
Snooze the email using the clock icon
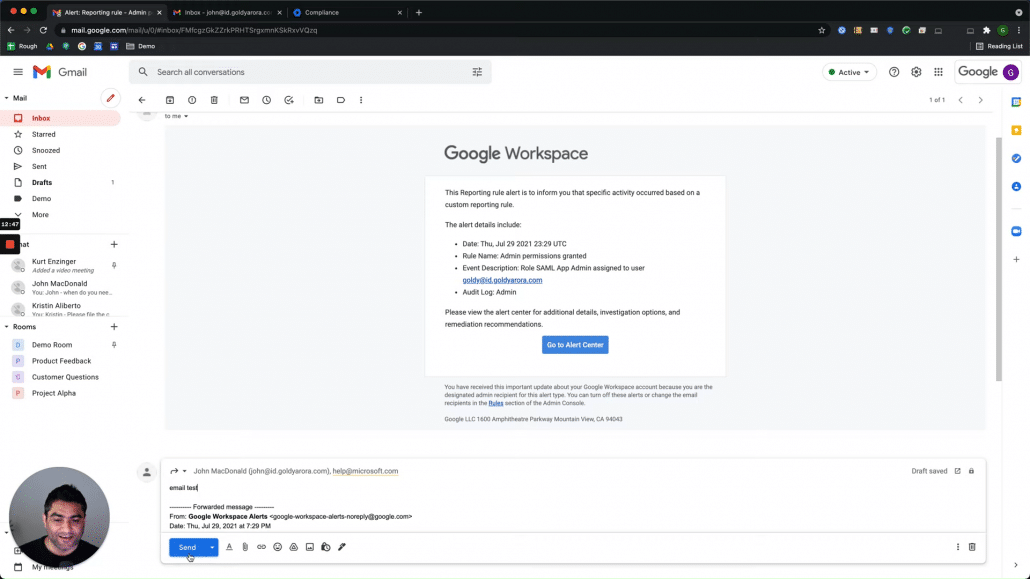267,100
